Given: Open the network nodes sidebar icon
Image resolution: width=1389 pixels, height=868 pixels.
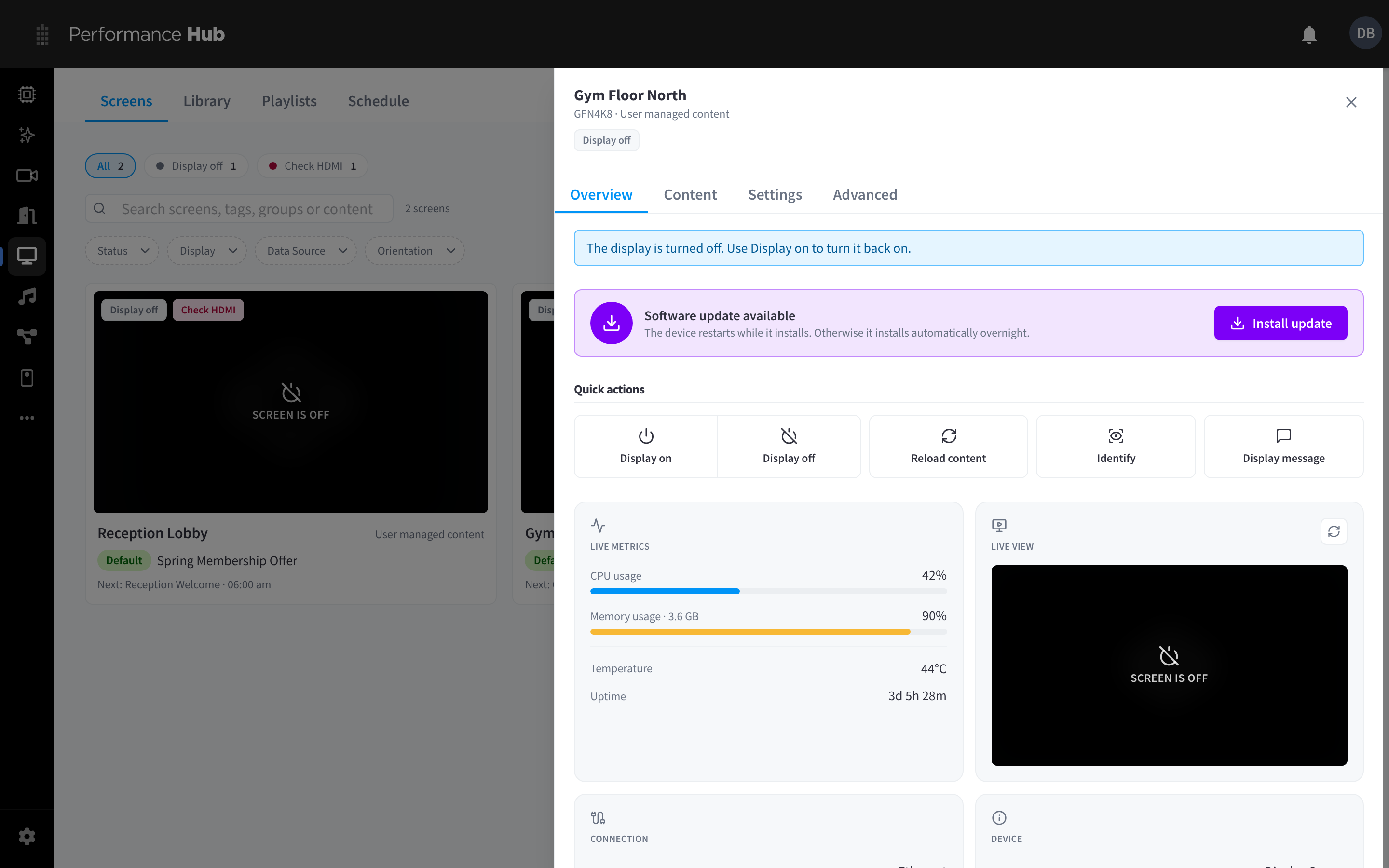Looking at the screenshot, I should pos(27,337).
